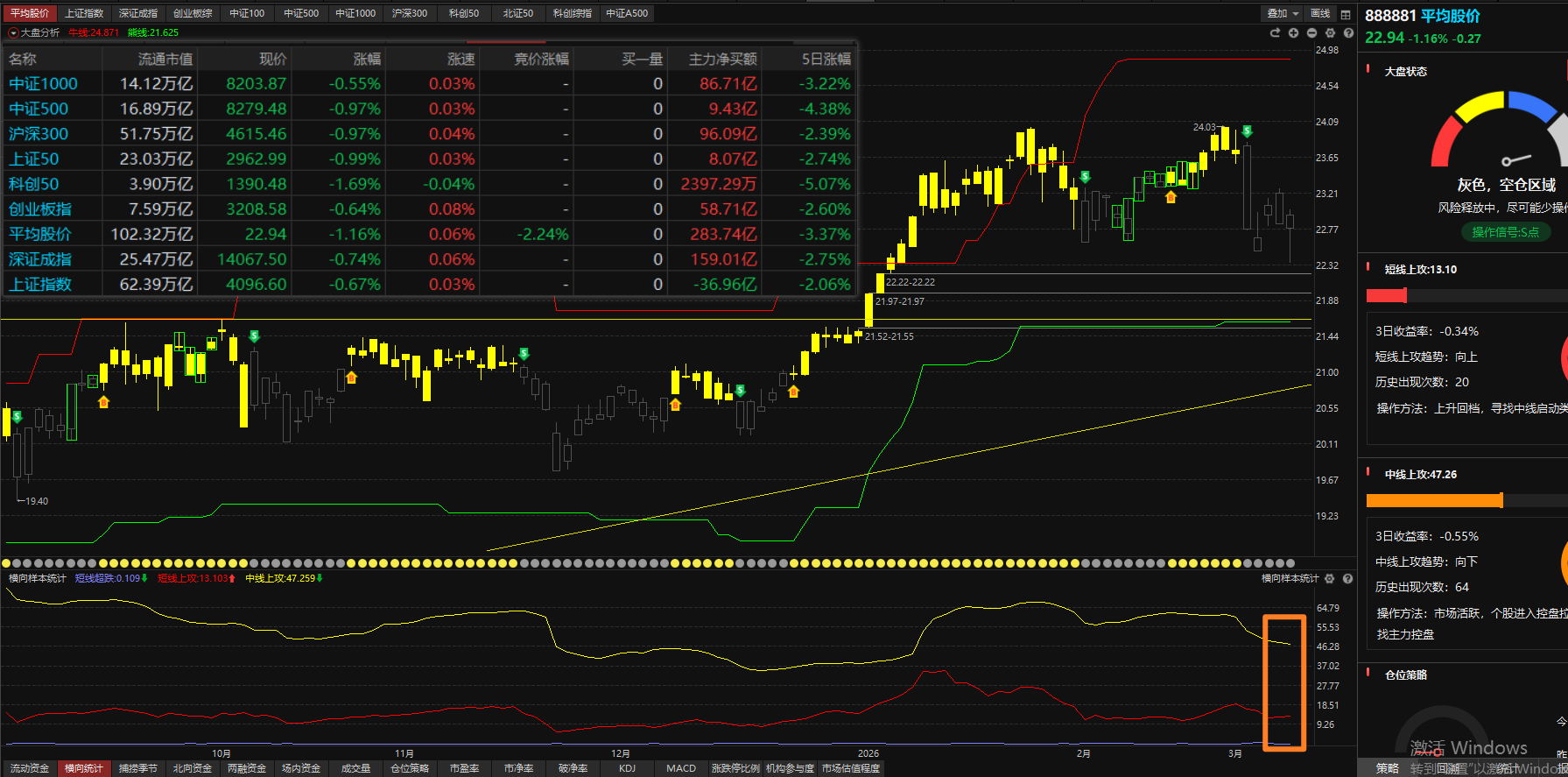Expand the 叠加 overlay dropdown

1283,14
